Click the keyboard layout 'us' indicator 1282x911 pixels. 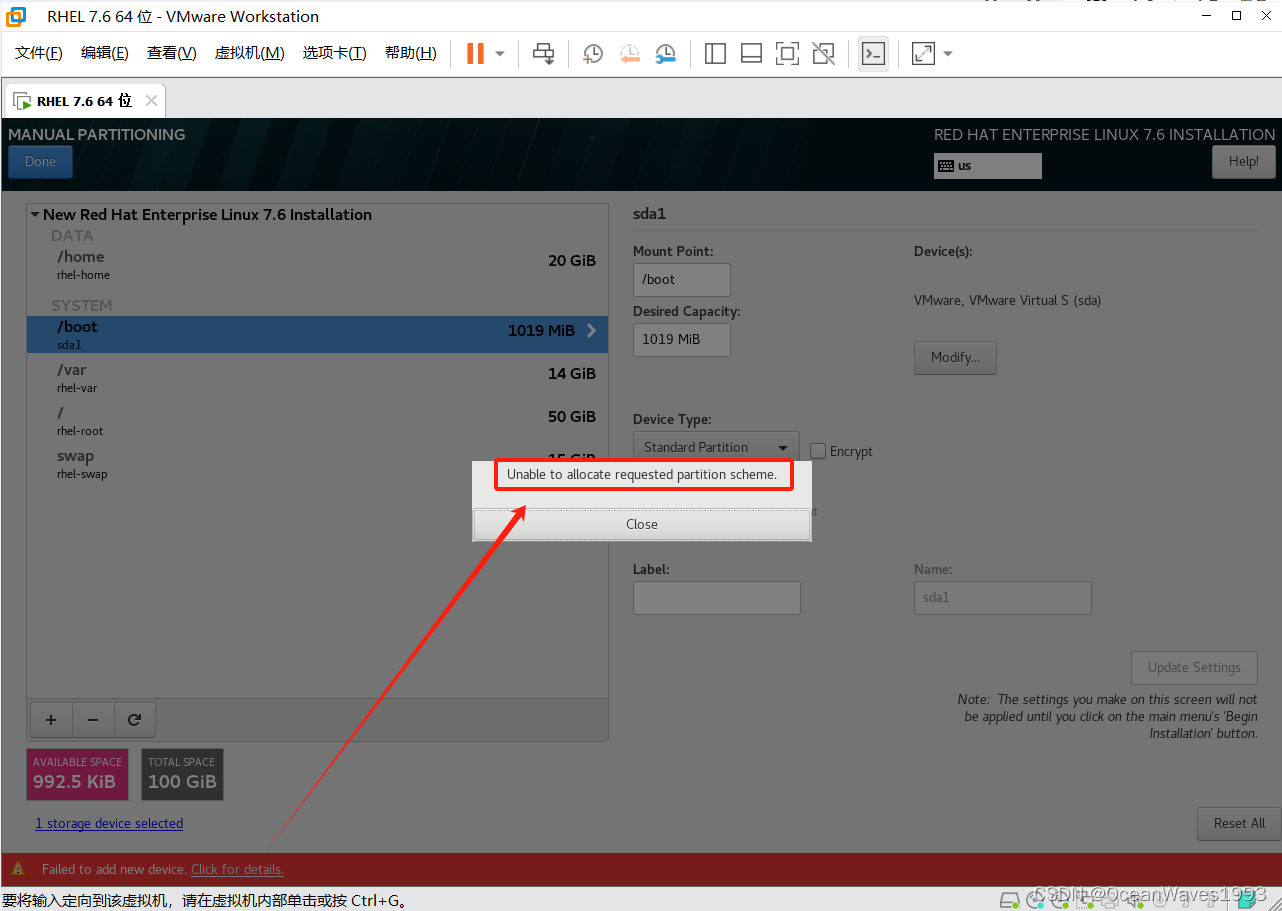(988, 166)
